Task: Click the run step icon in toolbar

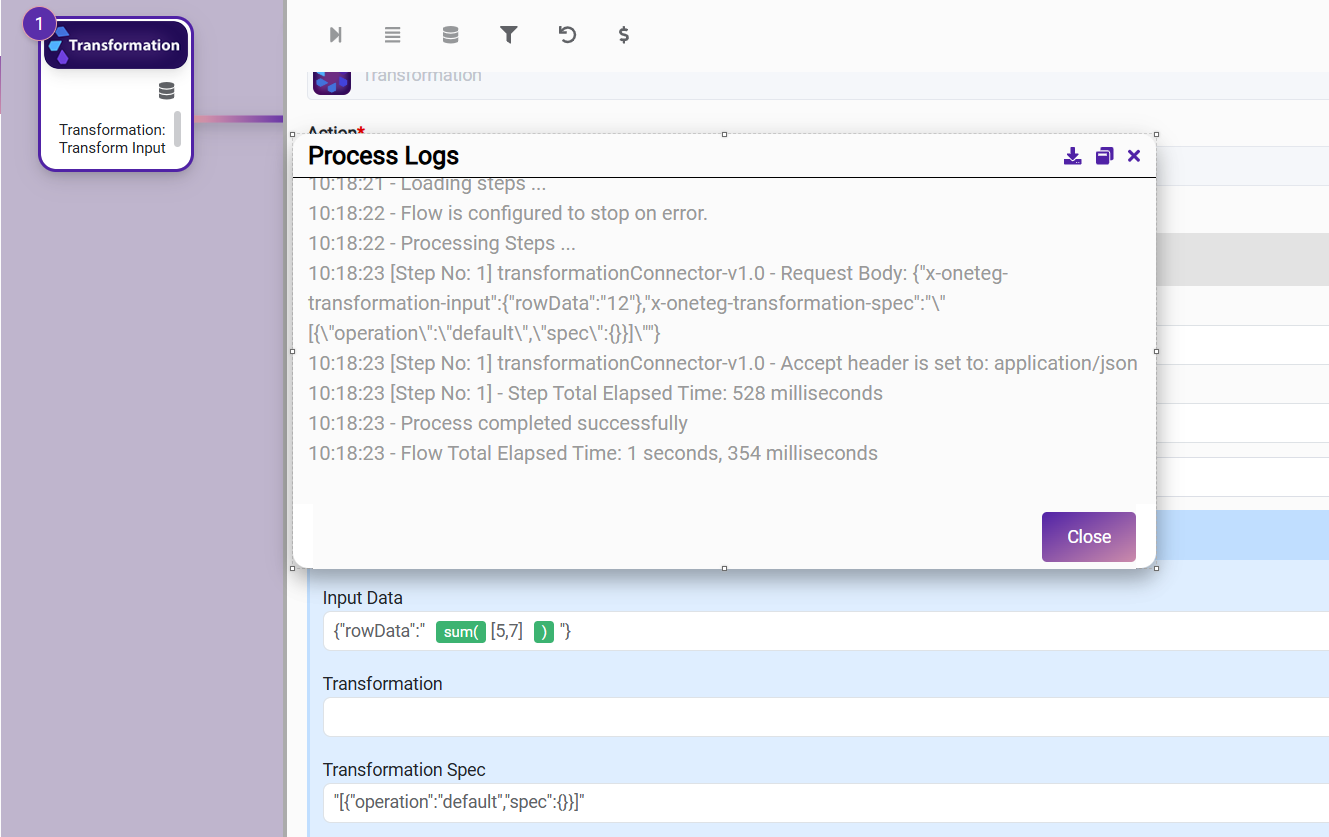Action: [x=336, y=35]
